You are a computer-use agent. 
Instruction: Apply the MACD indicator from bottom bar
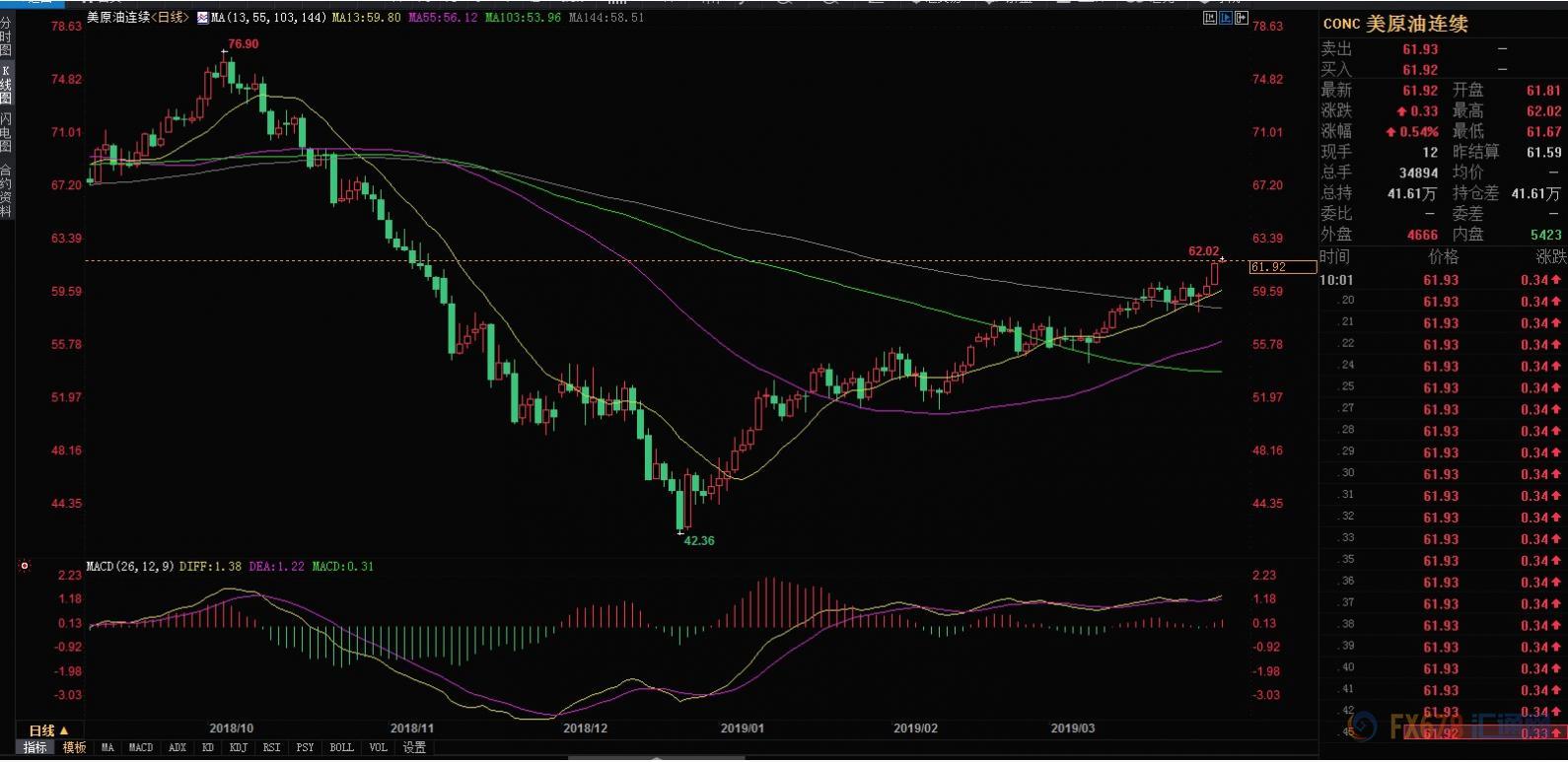click(x=141, y=748)
